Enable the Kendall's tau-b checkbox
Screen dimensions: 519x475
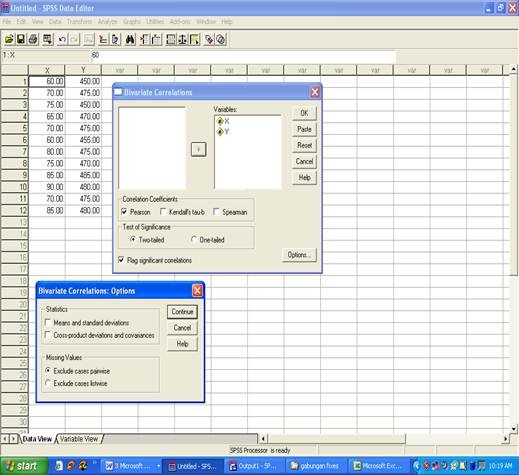tap(163, 212)
